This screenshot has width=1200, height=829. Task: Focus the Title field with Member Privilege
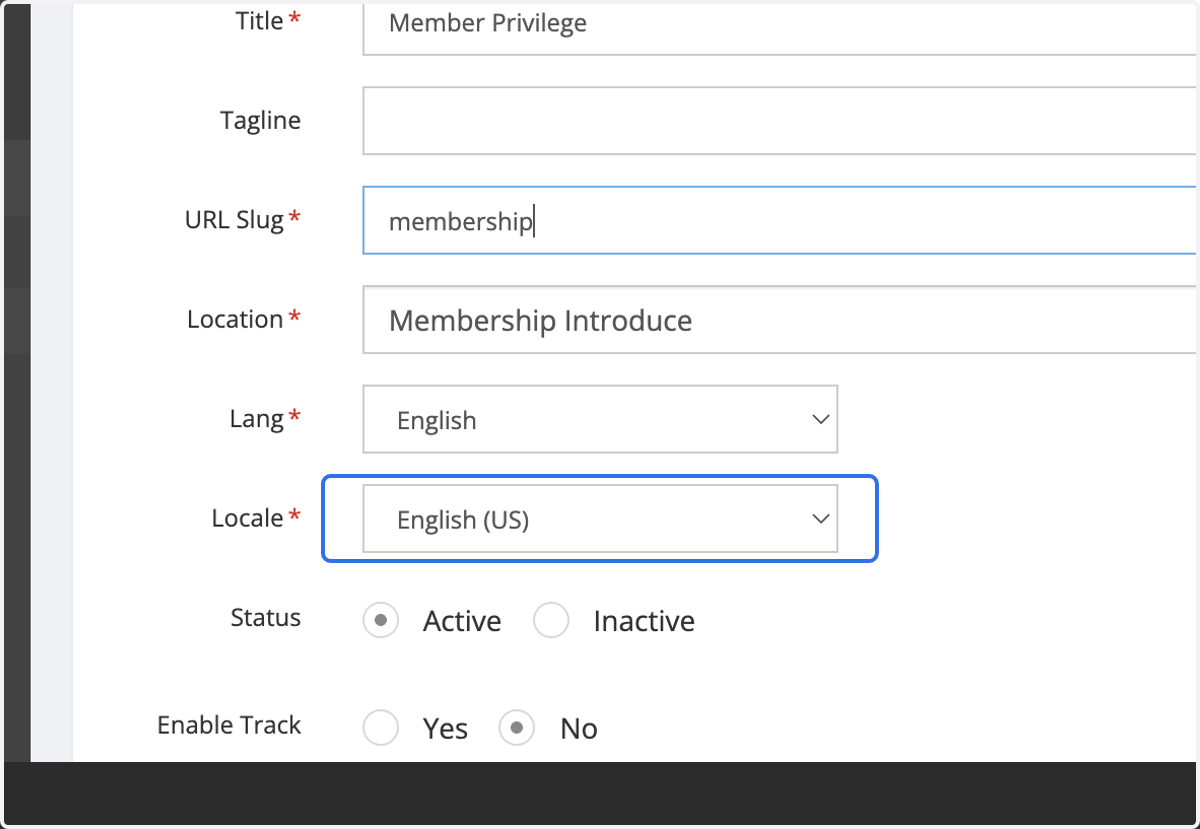click(780, 24)
